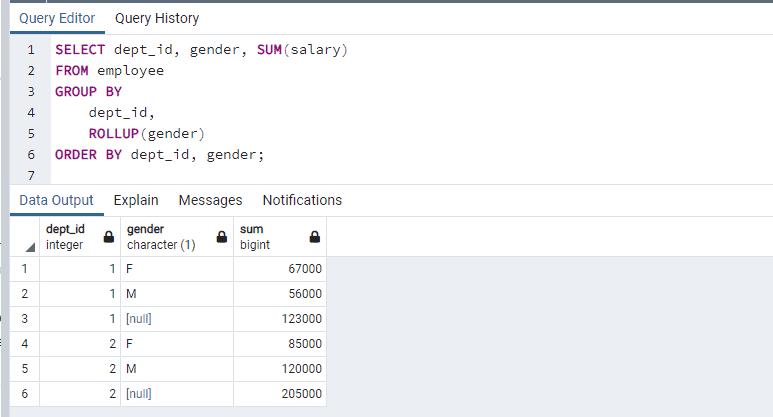Open the Explain tab
This screenshot has width=773, height=417.
(x=135, y=200)
